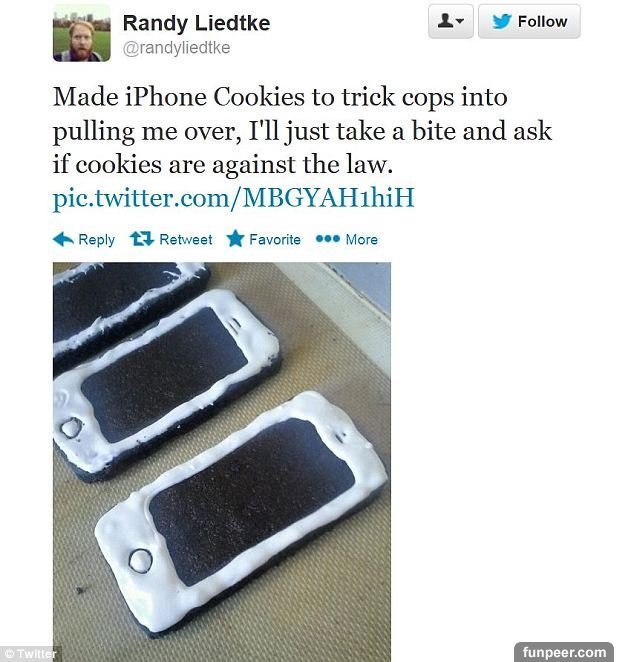The image size is (634, 662).
Task: Click the Retweet text label
Action: [186, 239]
